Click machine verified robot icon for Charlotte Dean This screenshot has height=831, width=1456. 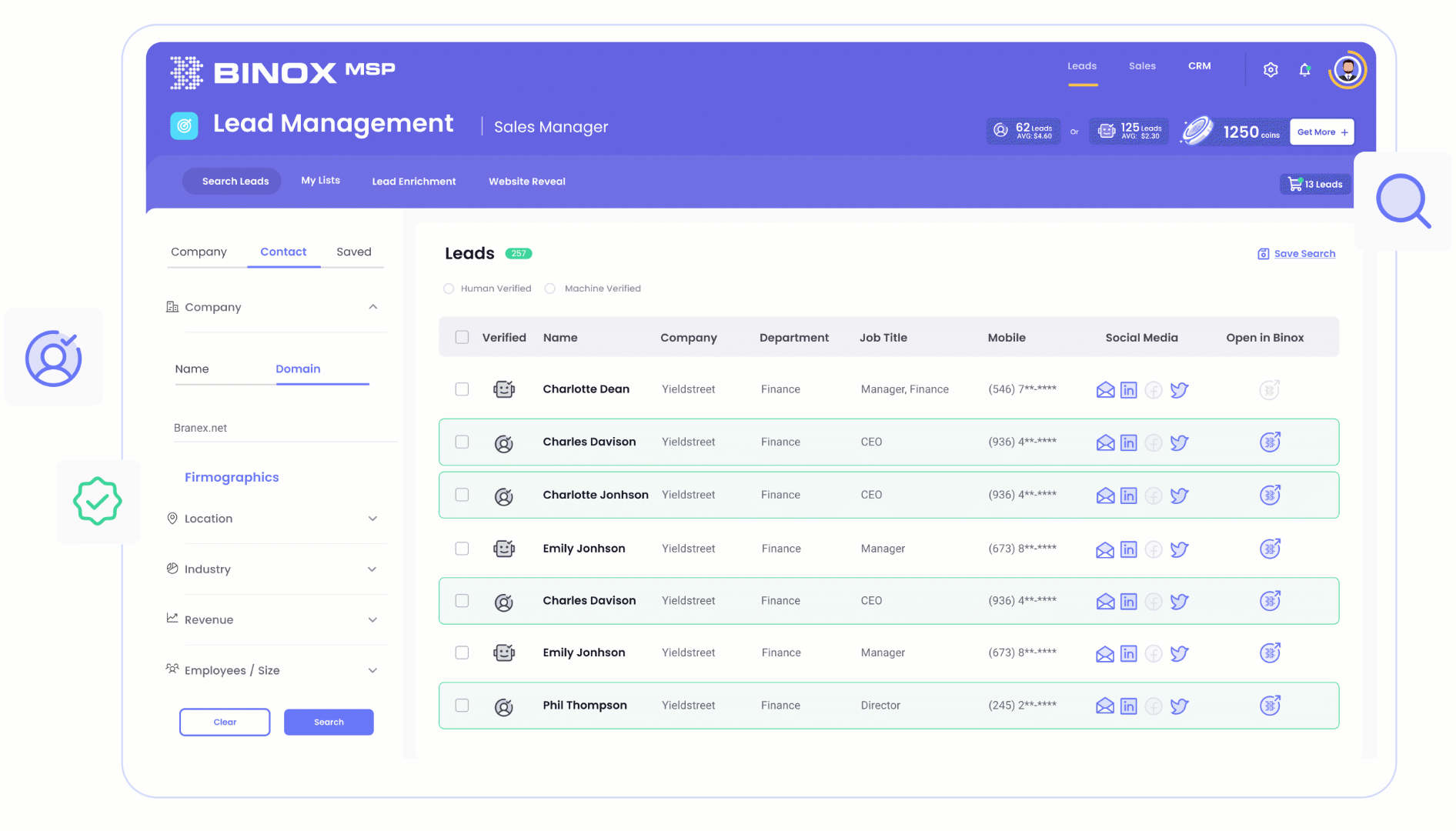point(504,389)
